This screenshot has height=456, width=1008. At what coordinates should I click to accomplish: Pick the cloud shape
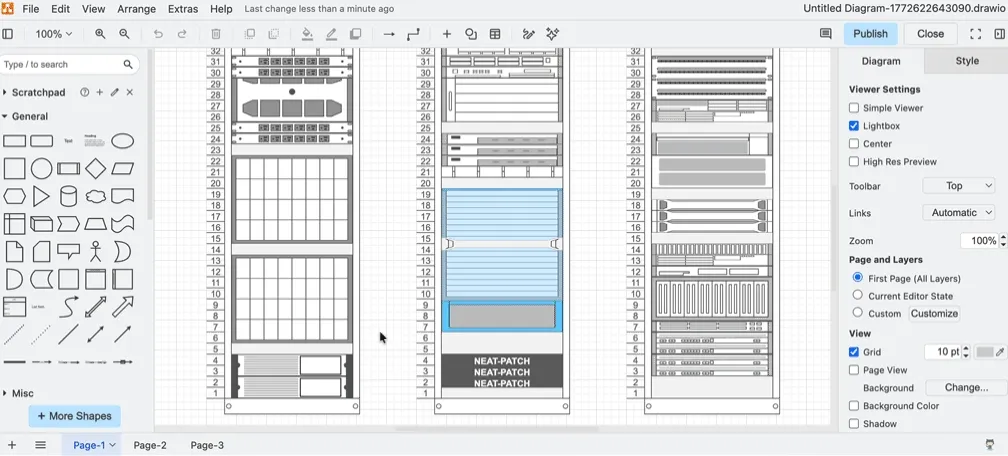coord(96,196)
